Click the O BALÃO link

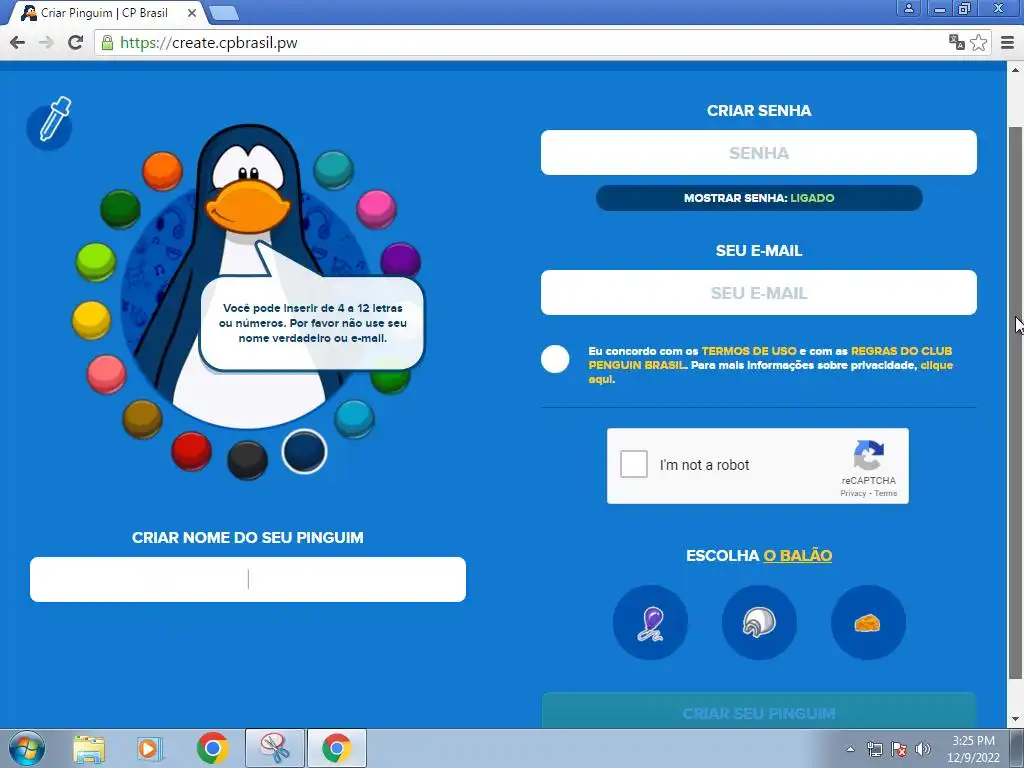tap(797, 556)
